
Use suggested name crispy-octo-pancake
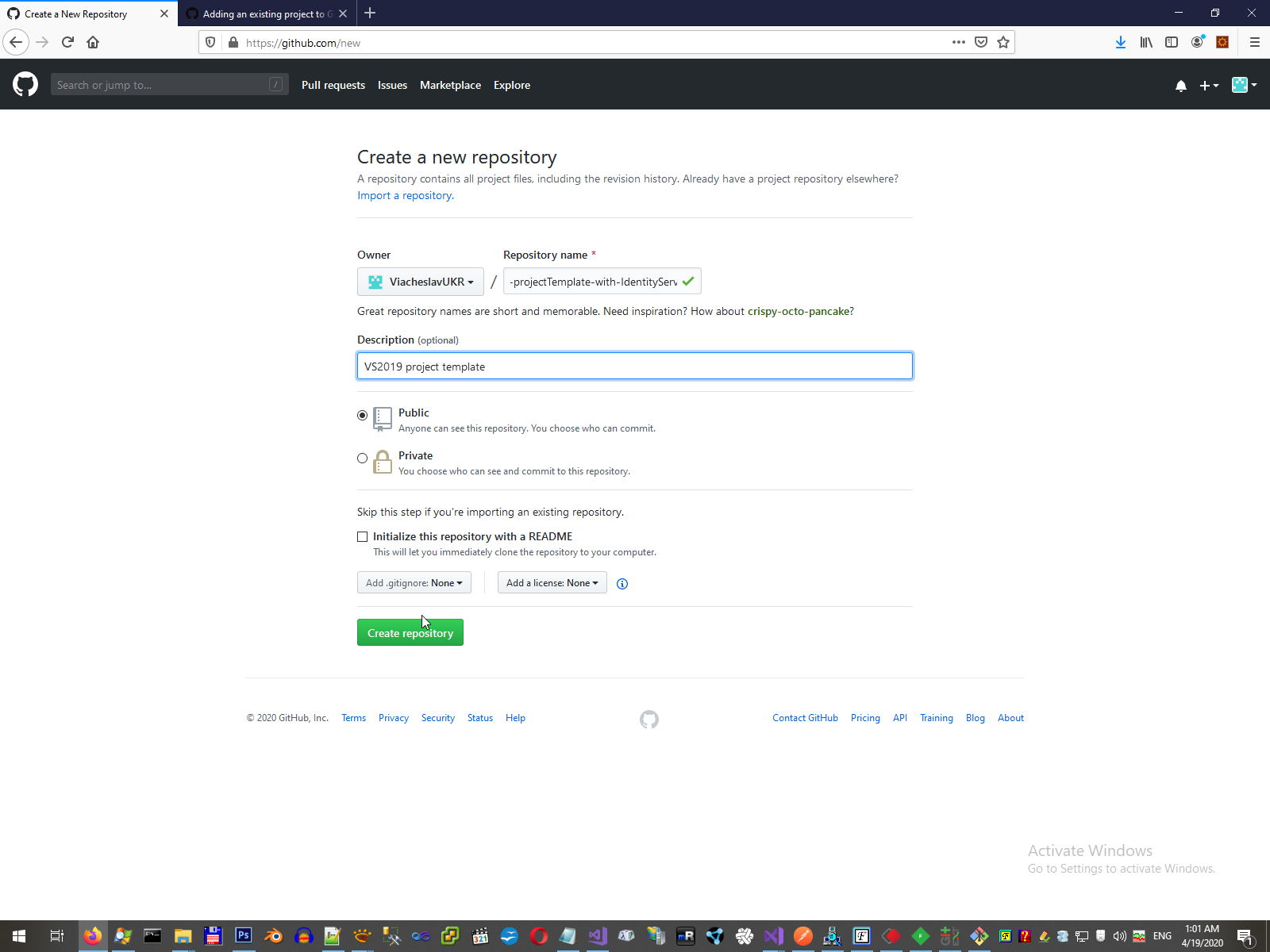[x=799, y=311]
